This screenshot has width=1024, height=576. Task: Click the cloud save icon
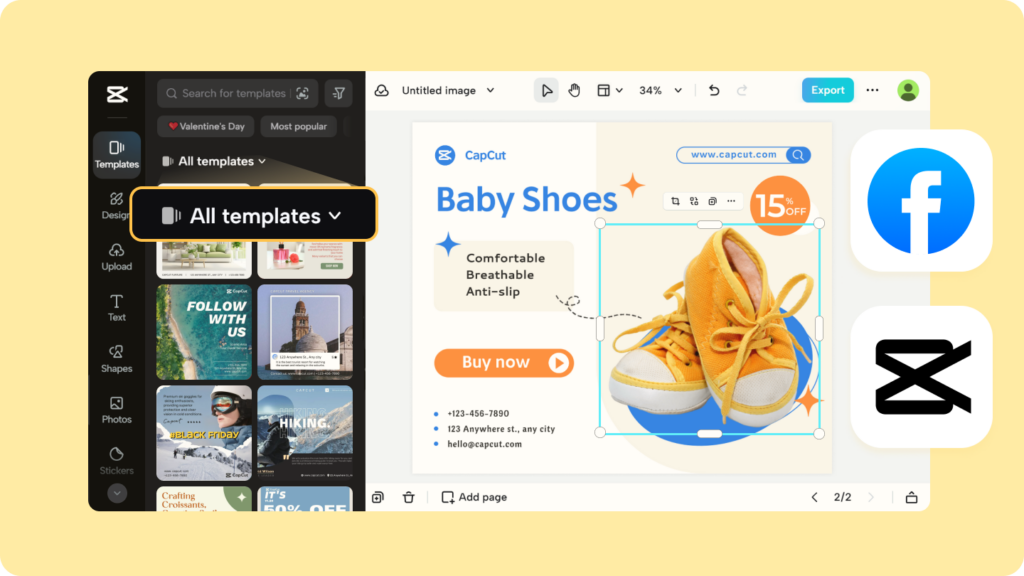pyautogui.click(x=382, y=90)
